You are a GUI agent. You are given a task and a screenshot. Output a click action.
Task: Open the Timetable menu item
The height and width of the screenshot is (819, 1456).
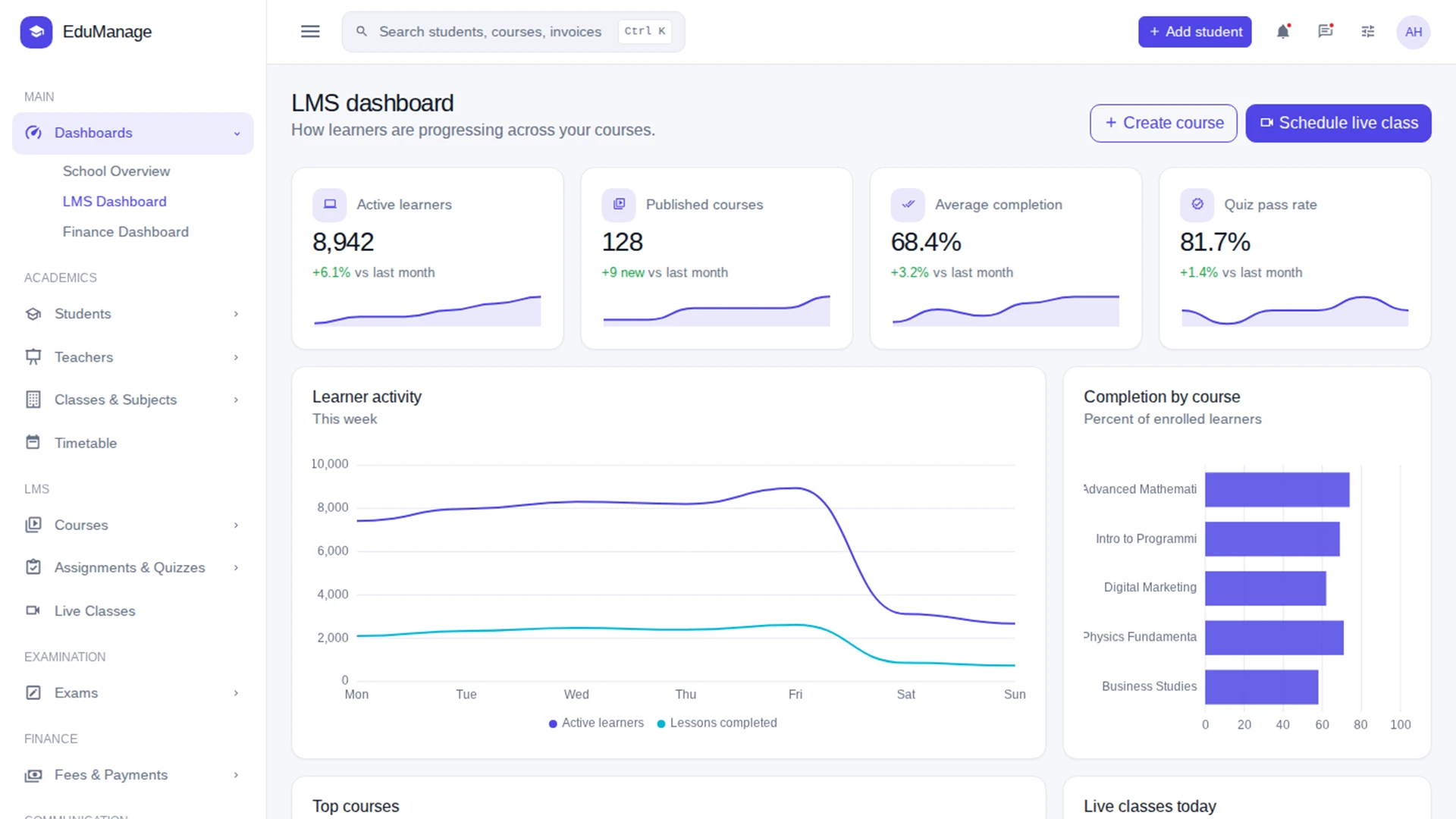(133, 443)
